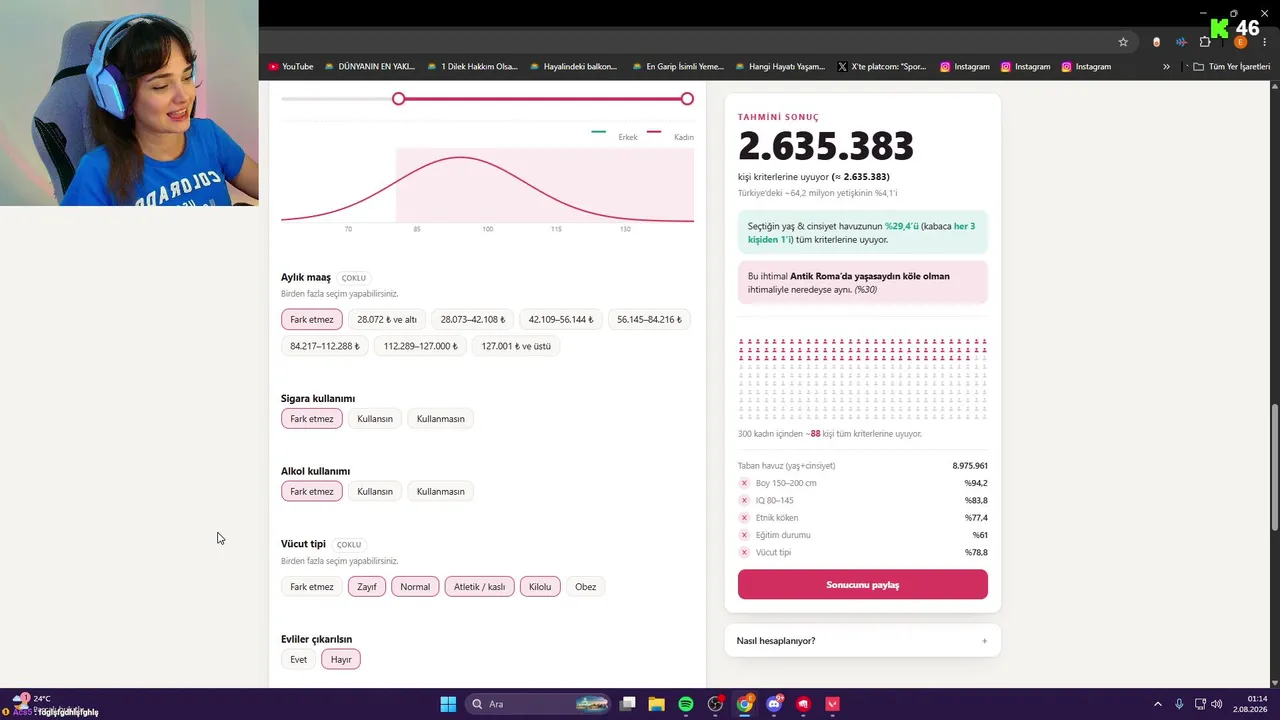Open the Tüm Yer İşaretleri folder

pos(1232,67)
